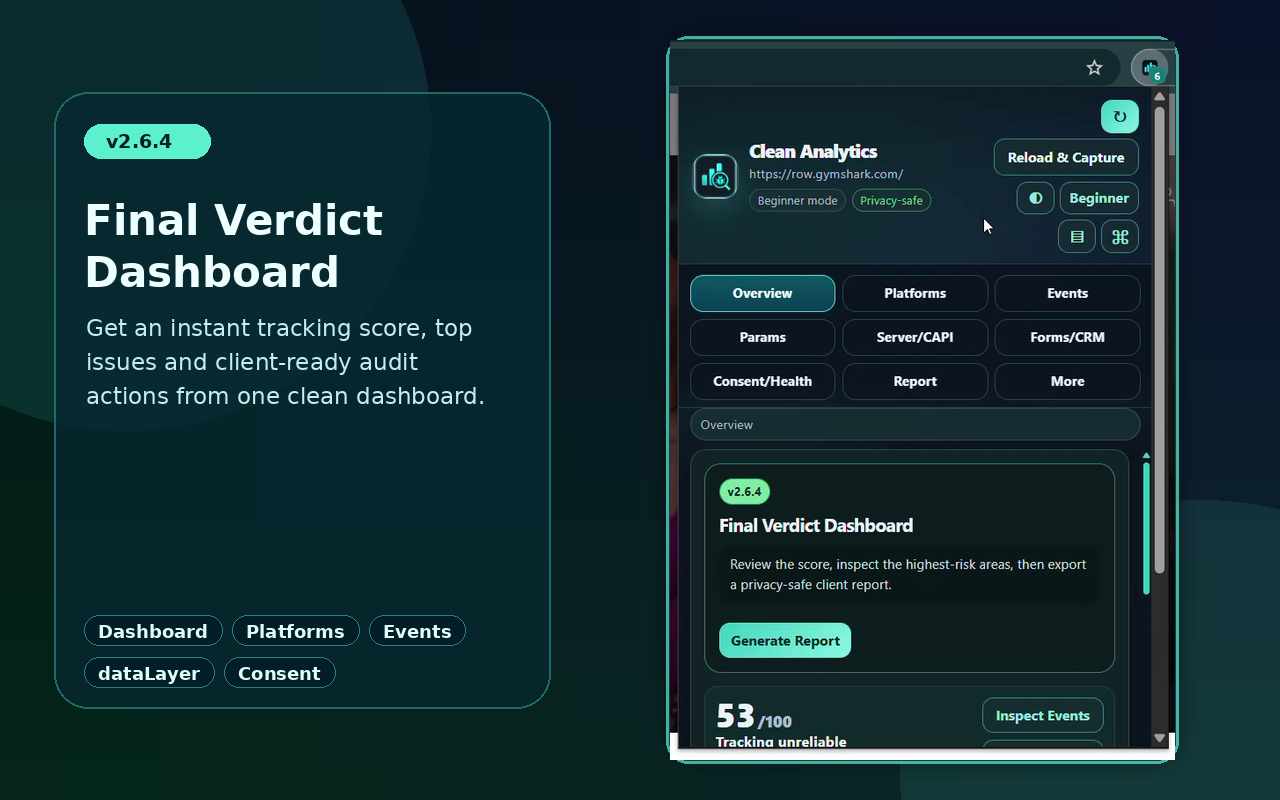Open the command shortcut icon button

pyautogui.click(x=1120, y=237)
